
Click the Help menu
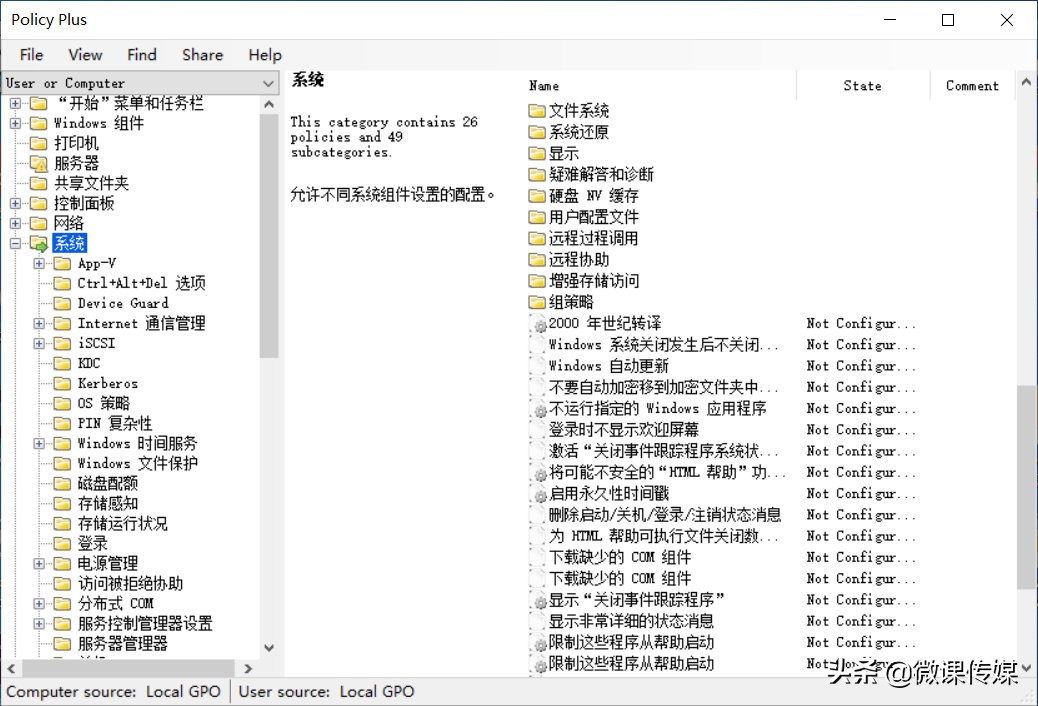click(x=265, y=55)
